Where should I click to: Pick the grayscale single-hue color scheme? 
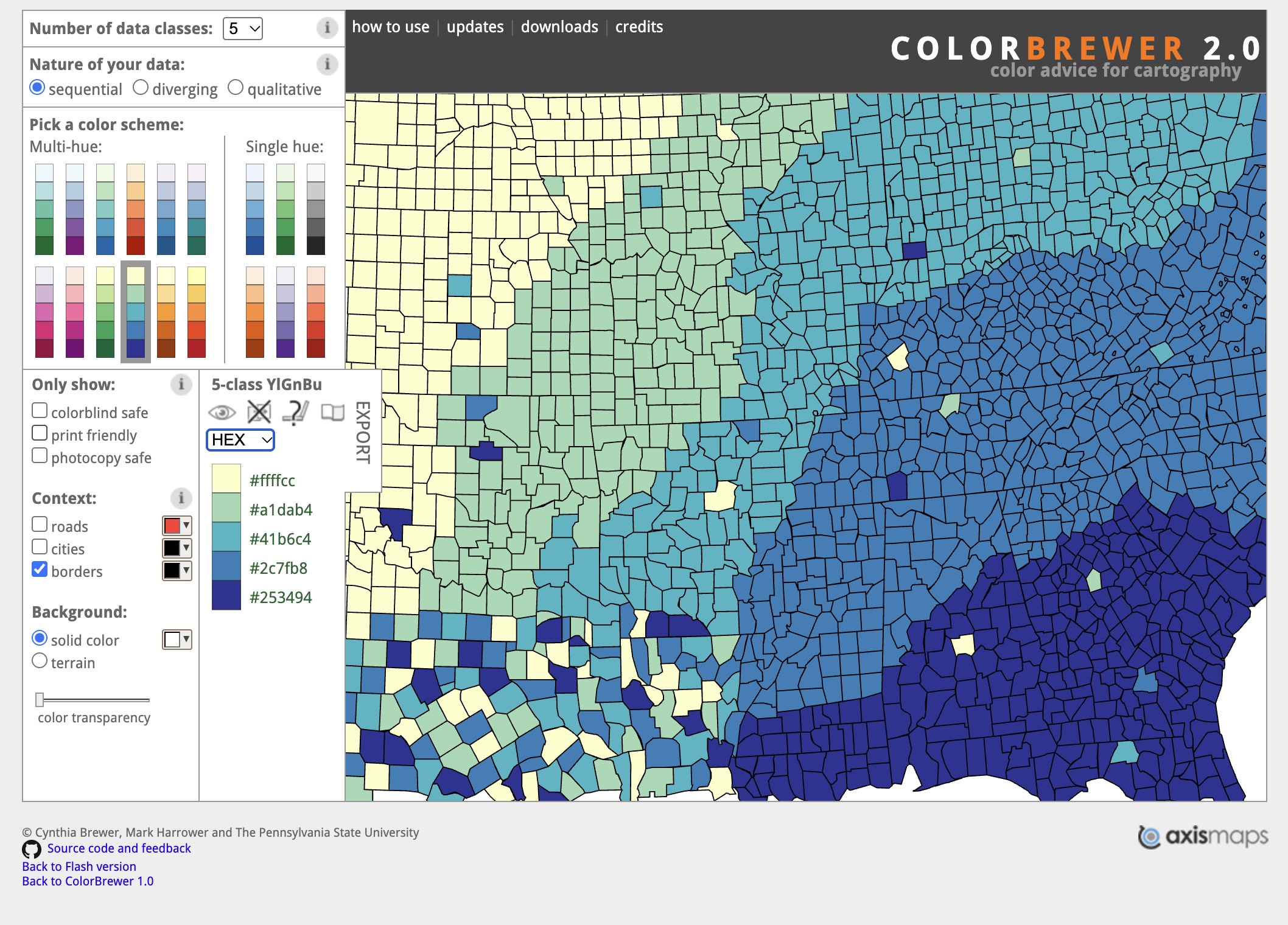point(316,209)
